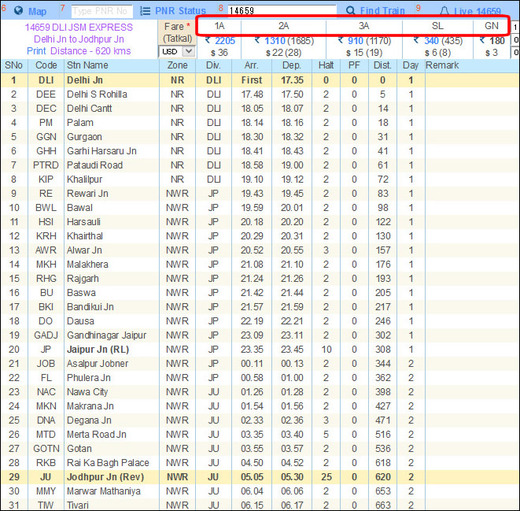
Task: Click station name Marwar Mathaniya
Action: coord(104,491)
